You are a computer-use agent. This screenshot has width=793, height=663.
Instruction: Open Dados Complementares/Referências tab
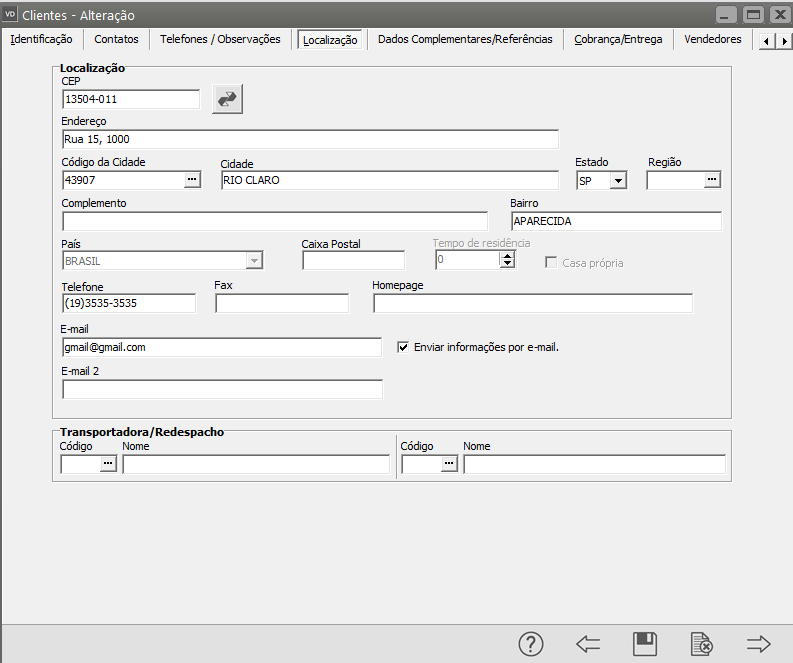tap(465, 39)
